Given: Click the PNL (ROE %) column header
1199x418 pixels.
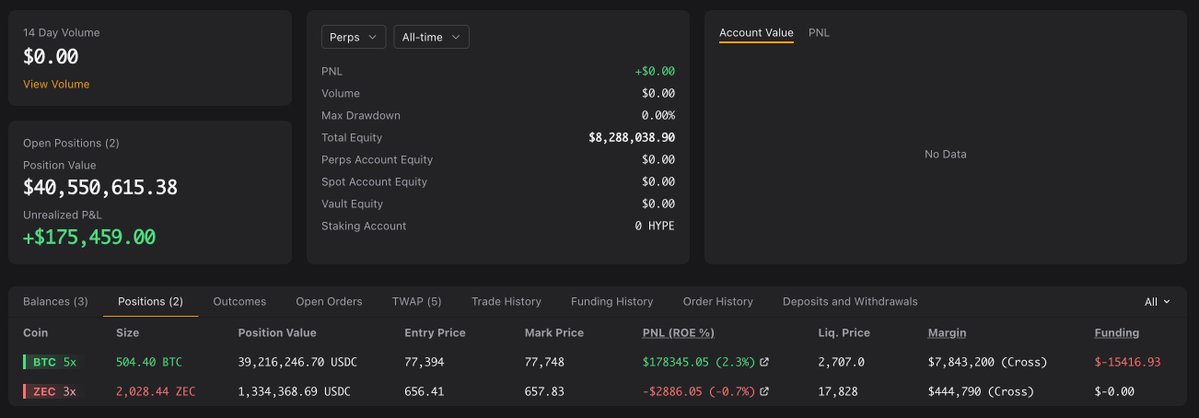Looking at the screenshot, I should point(678,333).
